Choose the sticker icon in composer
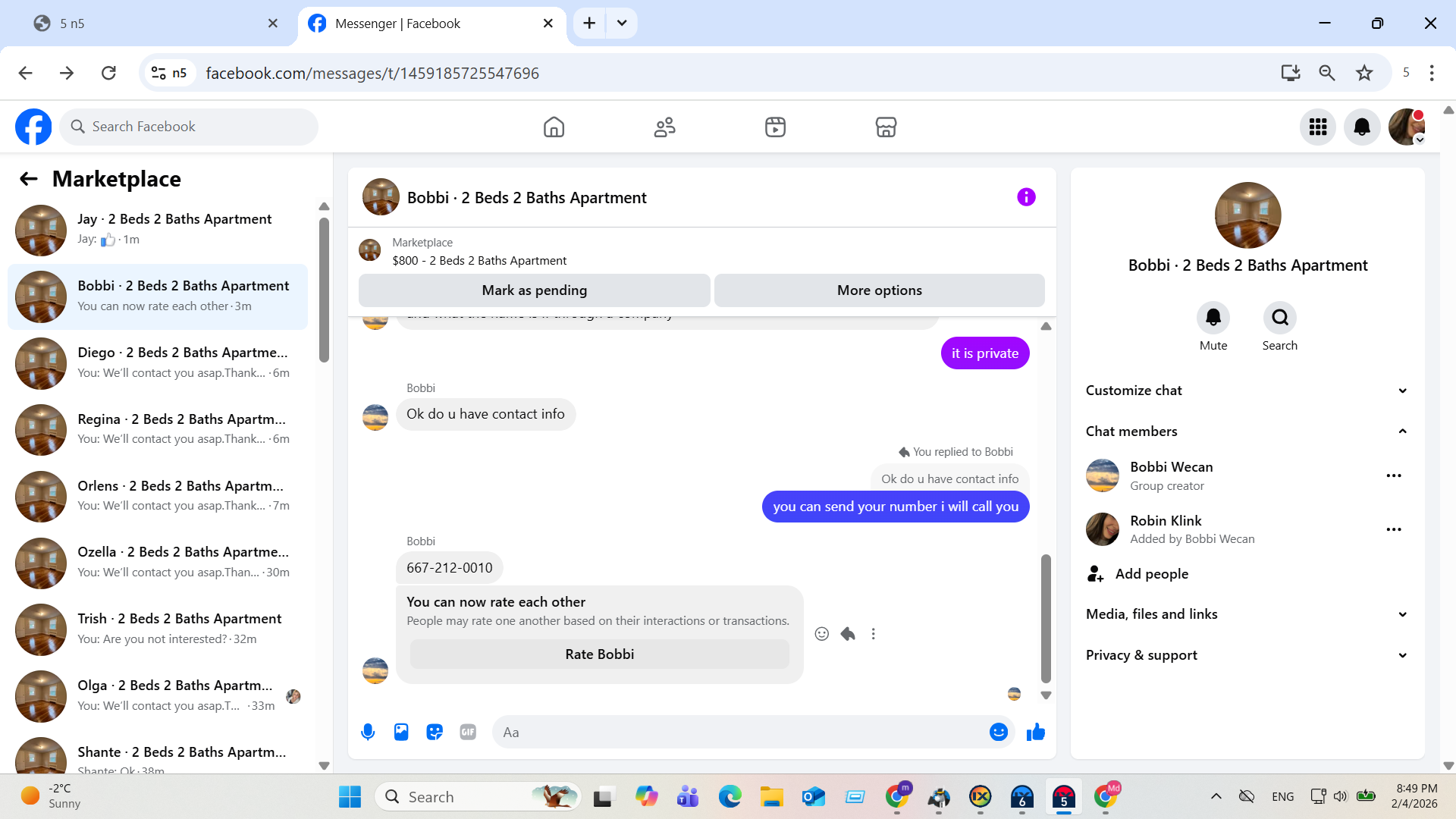1456x819 pixels. tap(435, 732)
